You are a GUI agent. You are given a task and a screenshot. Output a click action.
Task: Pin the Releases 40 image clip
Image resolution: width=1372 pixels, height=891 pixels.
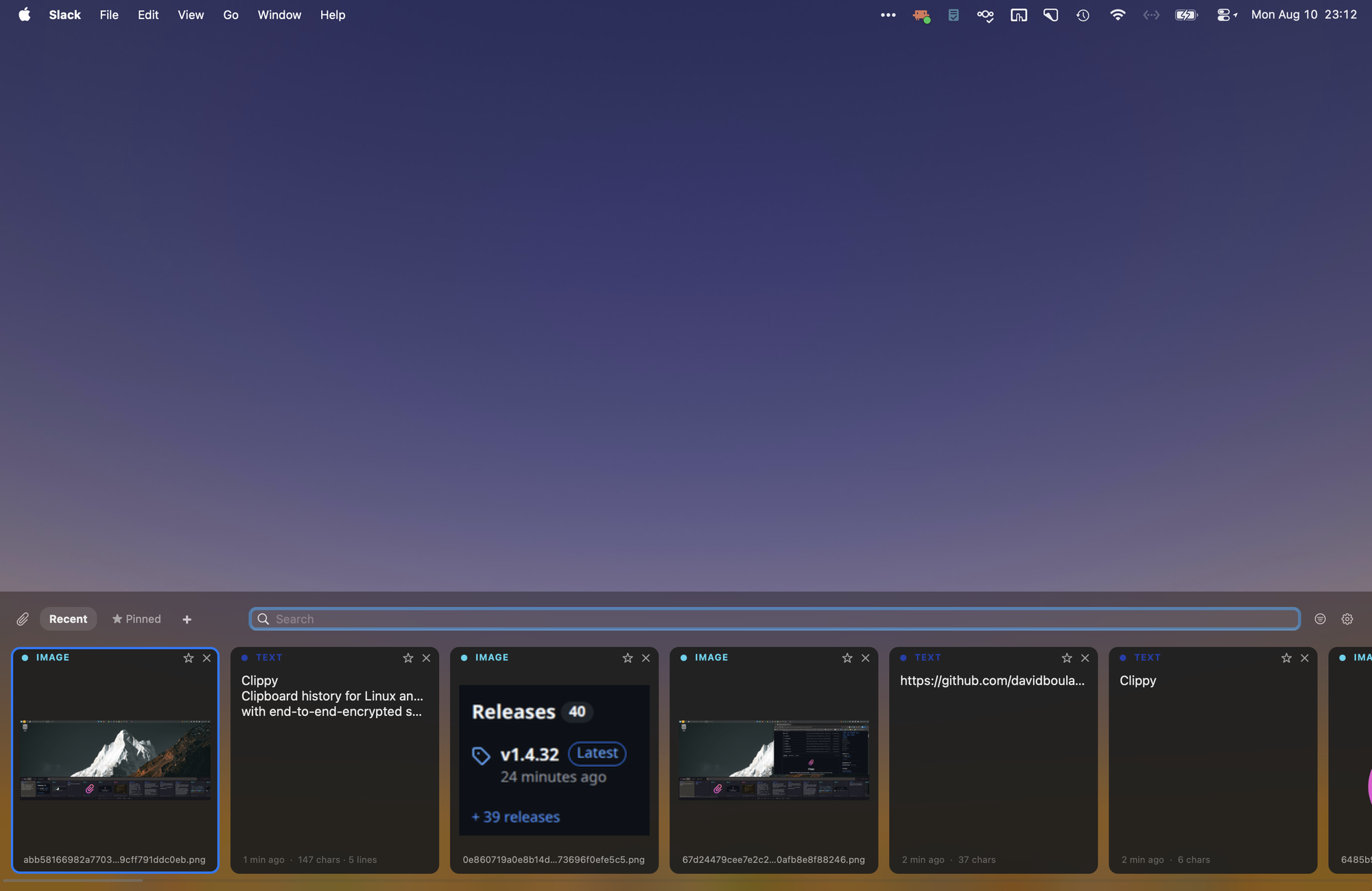[628, 658]
